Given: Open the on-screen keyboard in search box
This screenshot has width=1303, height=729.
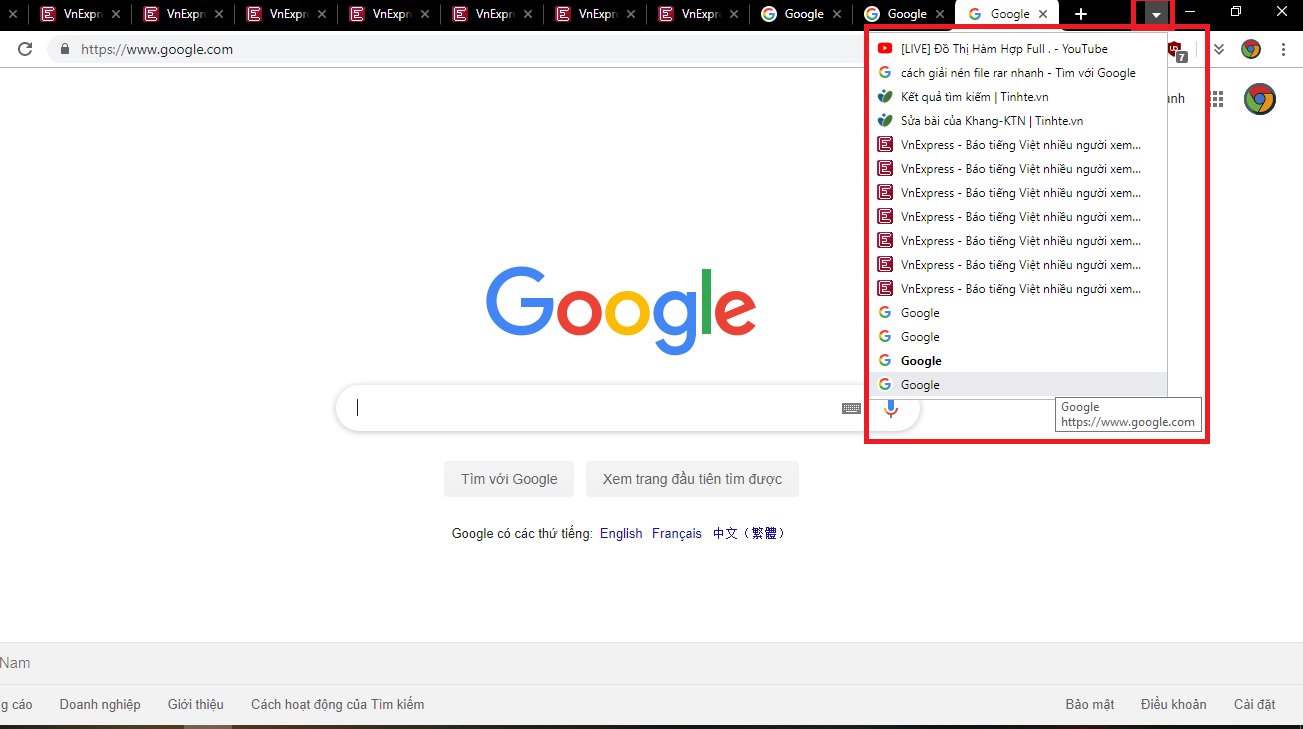Looking at the screenshot, I should (851, 408).
